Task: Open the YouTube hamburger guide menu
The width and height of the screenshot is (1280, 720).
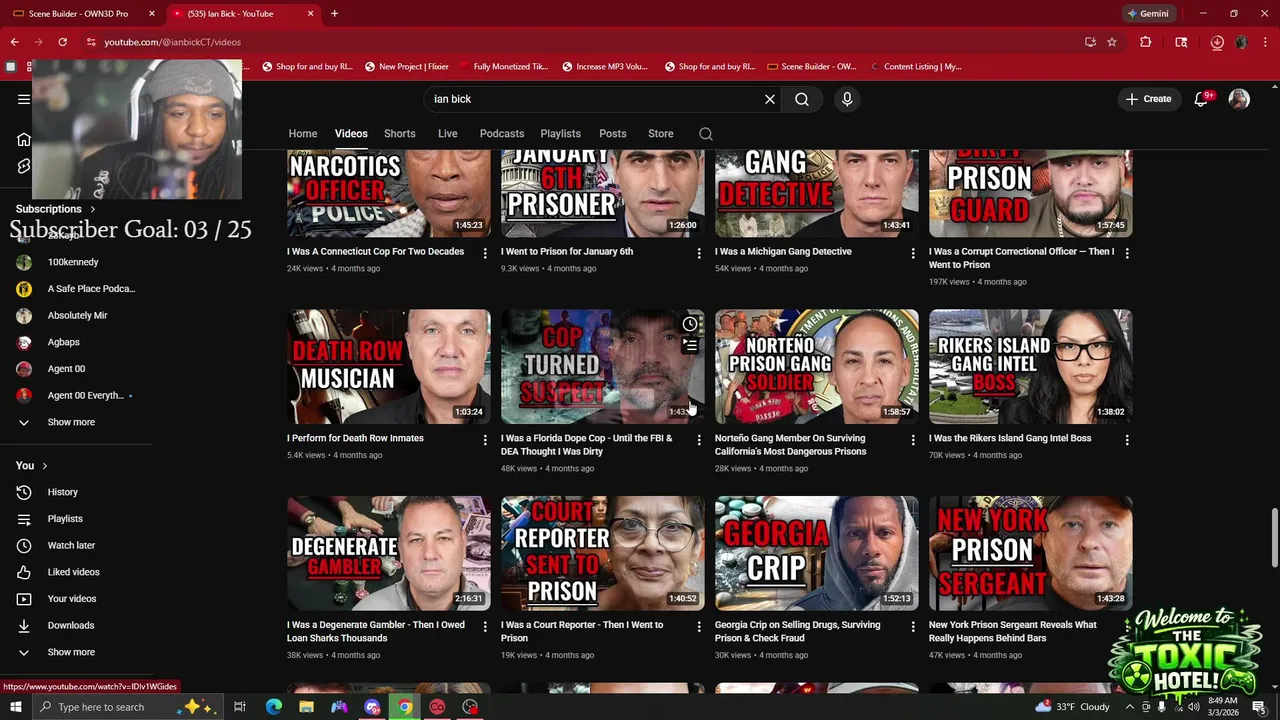Action: [24, 99]
